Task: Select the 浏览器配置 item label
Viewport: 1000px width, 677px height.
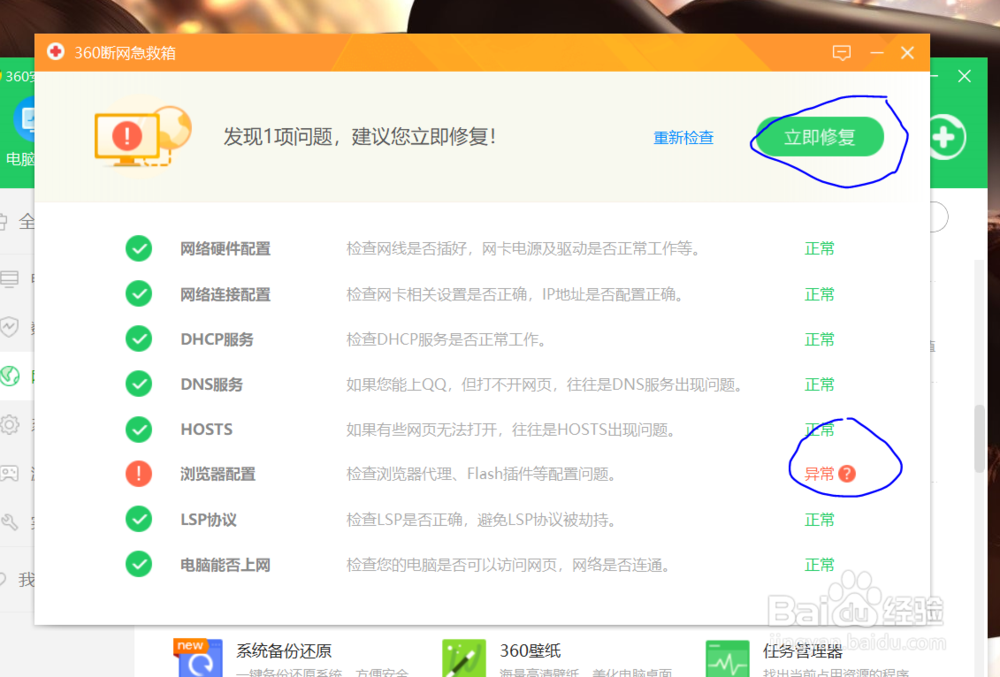Action: tap(217, 474)
